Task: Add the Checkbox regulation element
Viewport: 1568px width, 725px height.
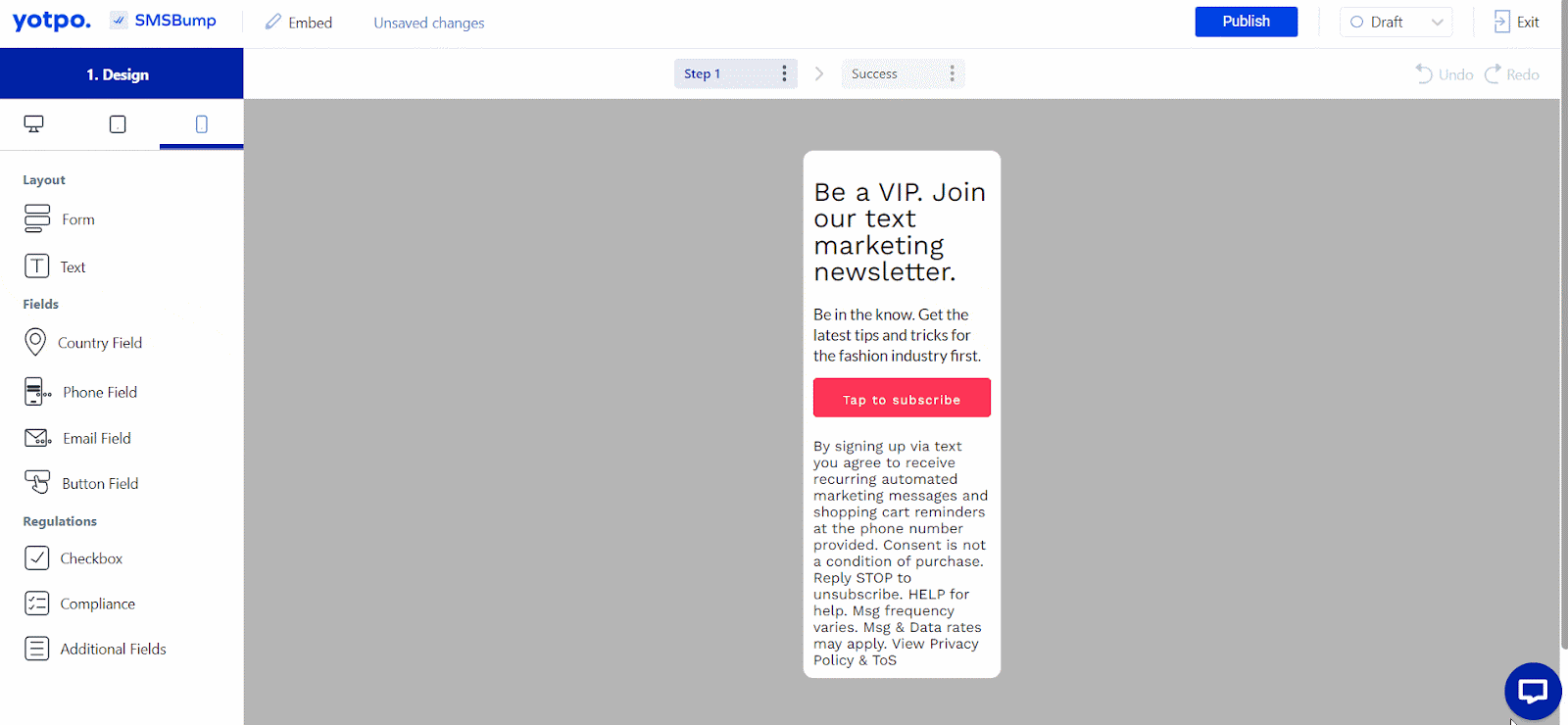Action: 73,558
